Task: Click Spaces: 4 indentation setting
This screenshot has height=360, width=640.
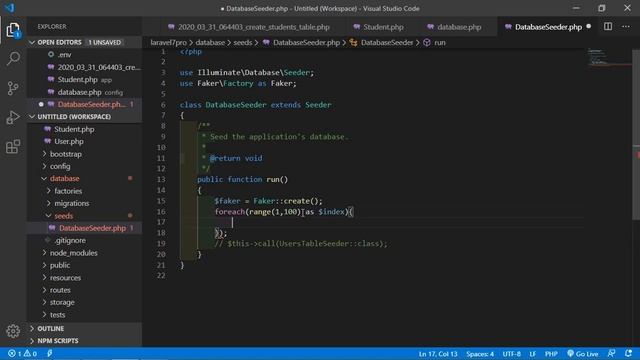Action: [x=480, y=354]
